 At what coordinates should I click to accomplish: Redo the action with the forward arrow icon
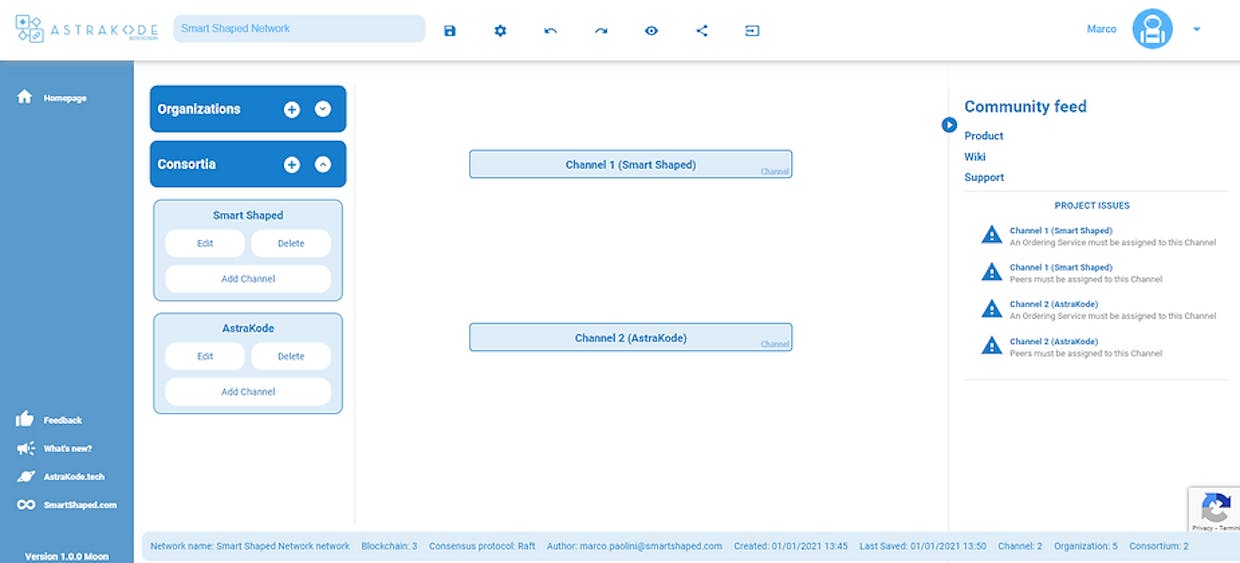point(601,31)
